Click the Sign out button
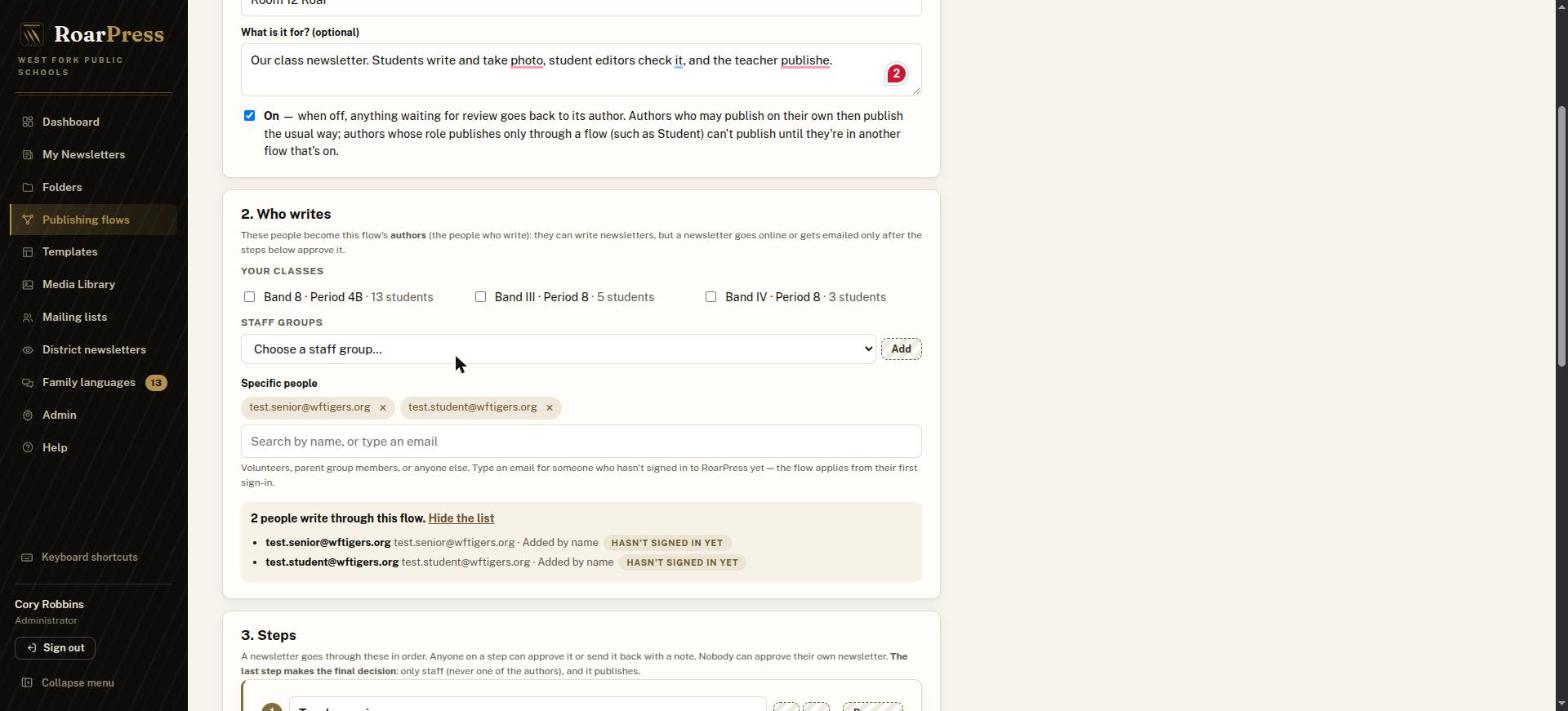 coord(55,648)
